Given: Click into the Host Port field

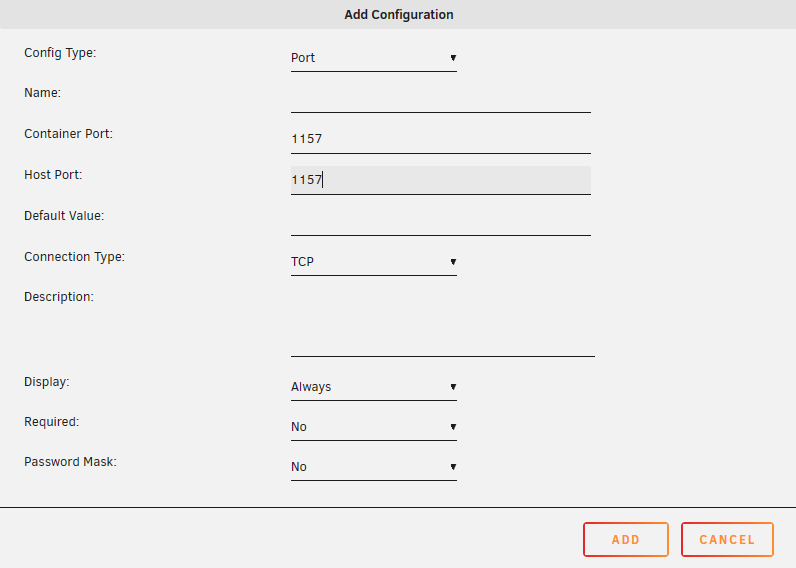Looking at the screenshot, I should (x=440, y=180).
